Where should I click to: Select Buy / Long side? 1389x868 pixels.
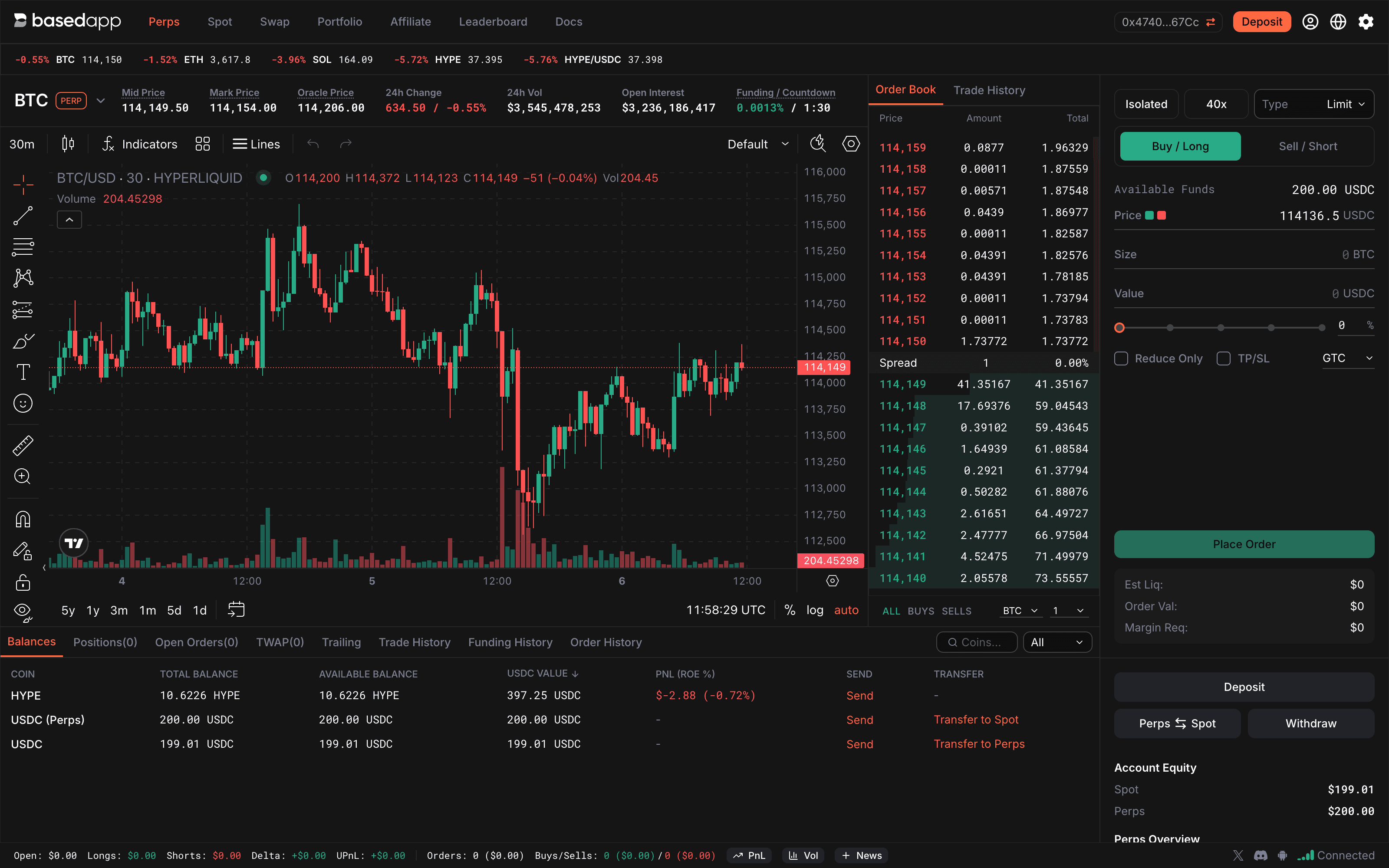[1180, 146]
